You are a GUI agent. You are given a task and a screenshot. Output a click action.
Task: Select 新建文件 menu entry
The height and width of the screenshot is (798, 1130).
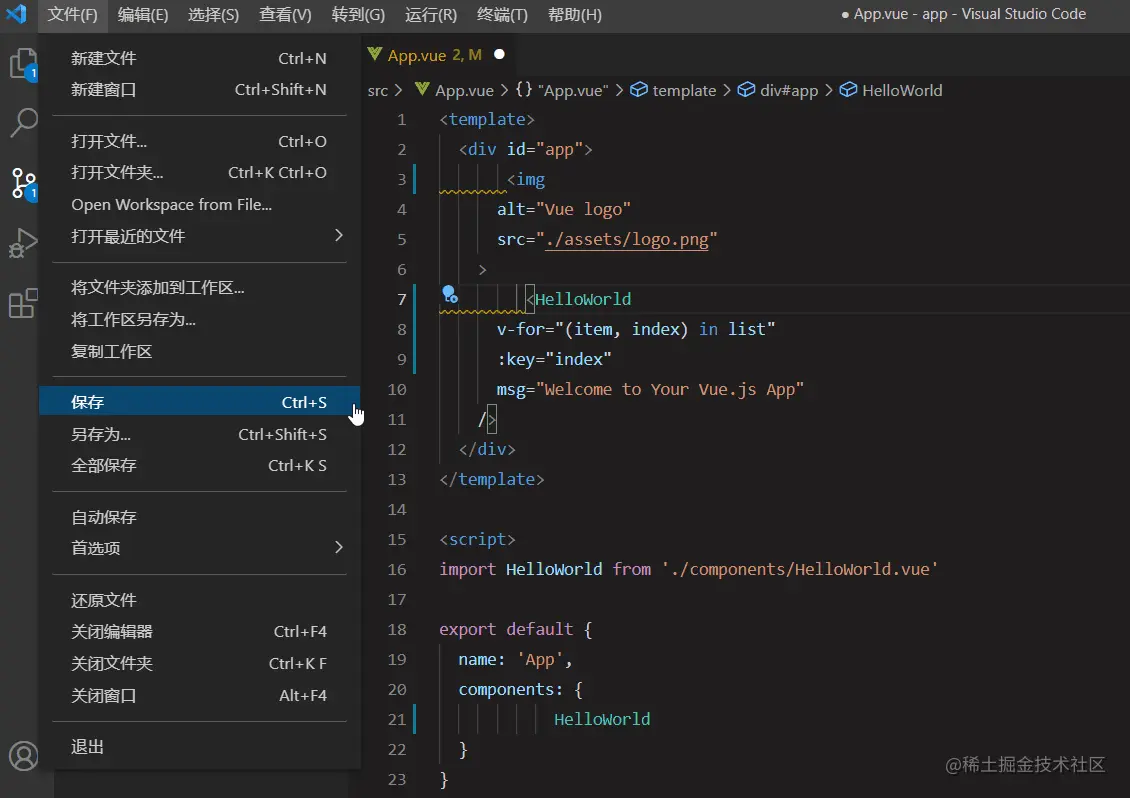pyautogui.click(x=200, y=58)
